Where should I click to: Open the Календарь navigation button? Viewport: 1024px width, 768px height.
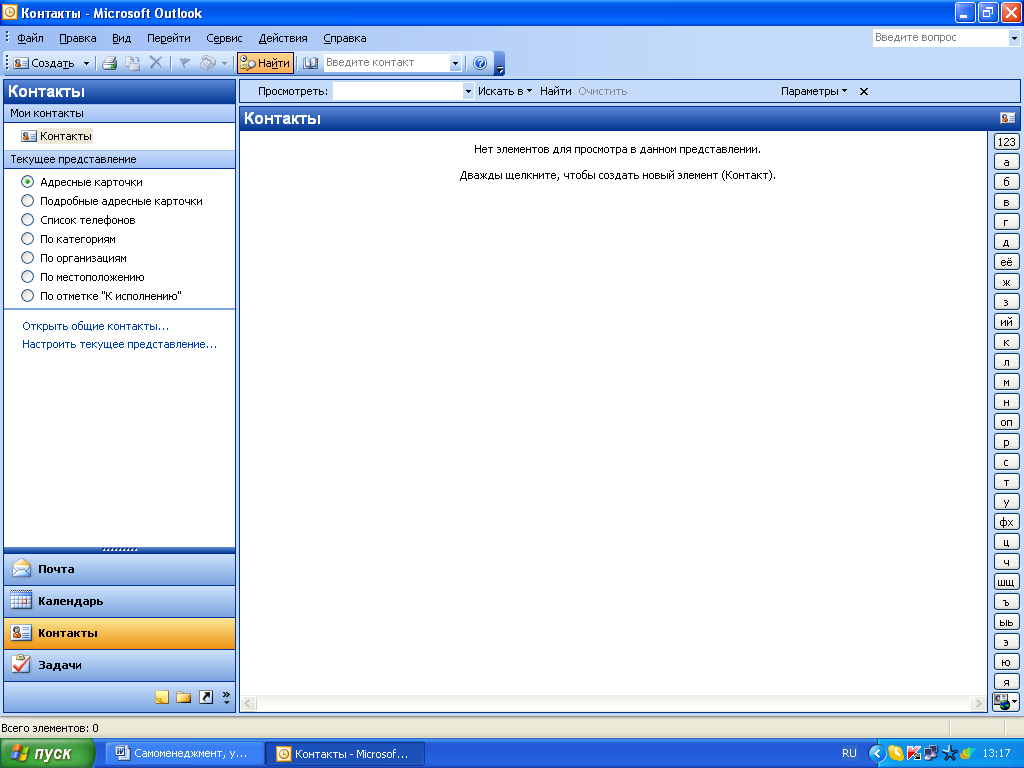[120, 601]
